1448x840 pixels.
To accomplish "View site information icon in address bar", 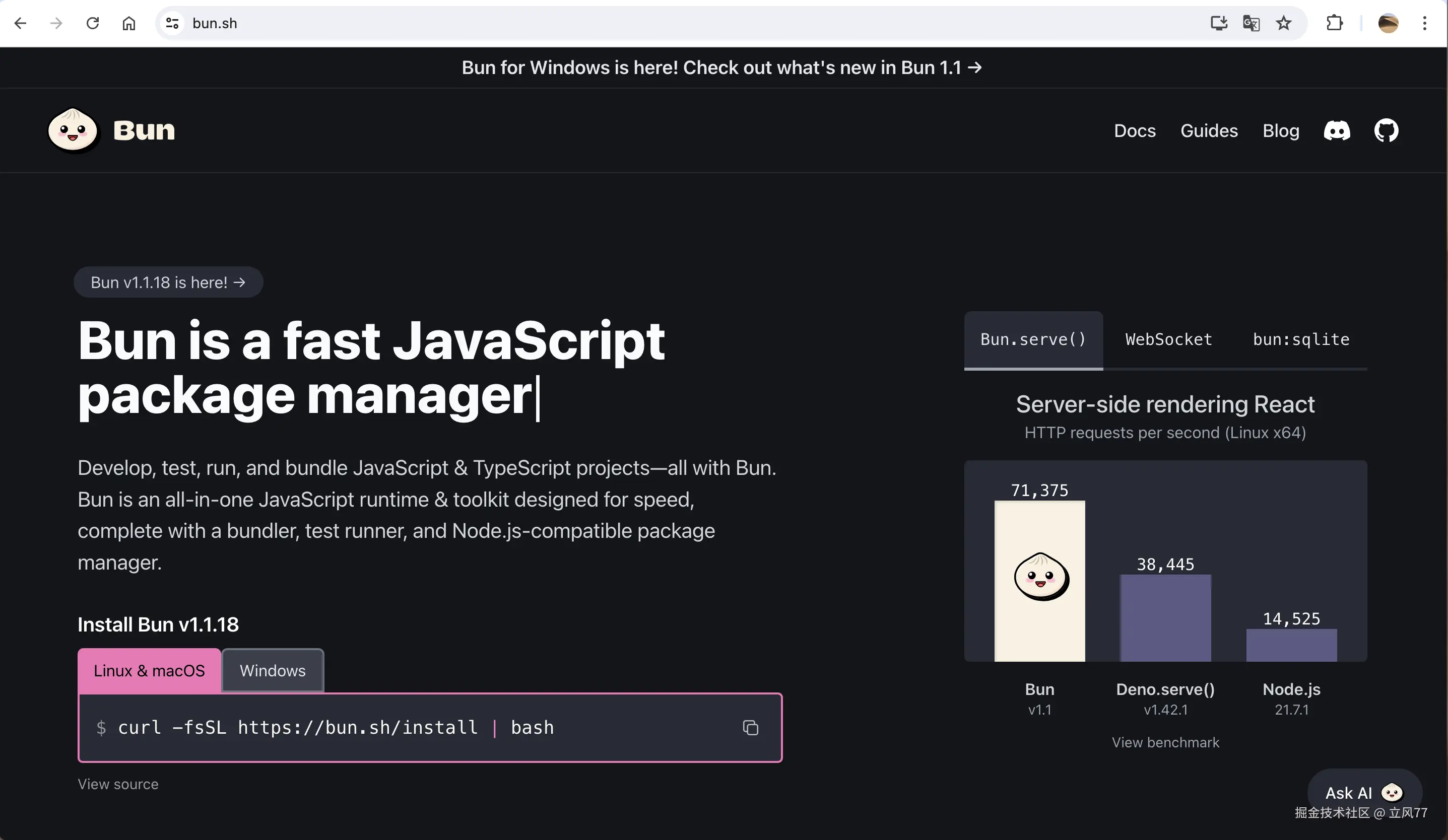I will click(x=172, y=24).
